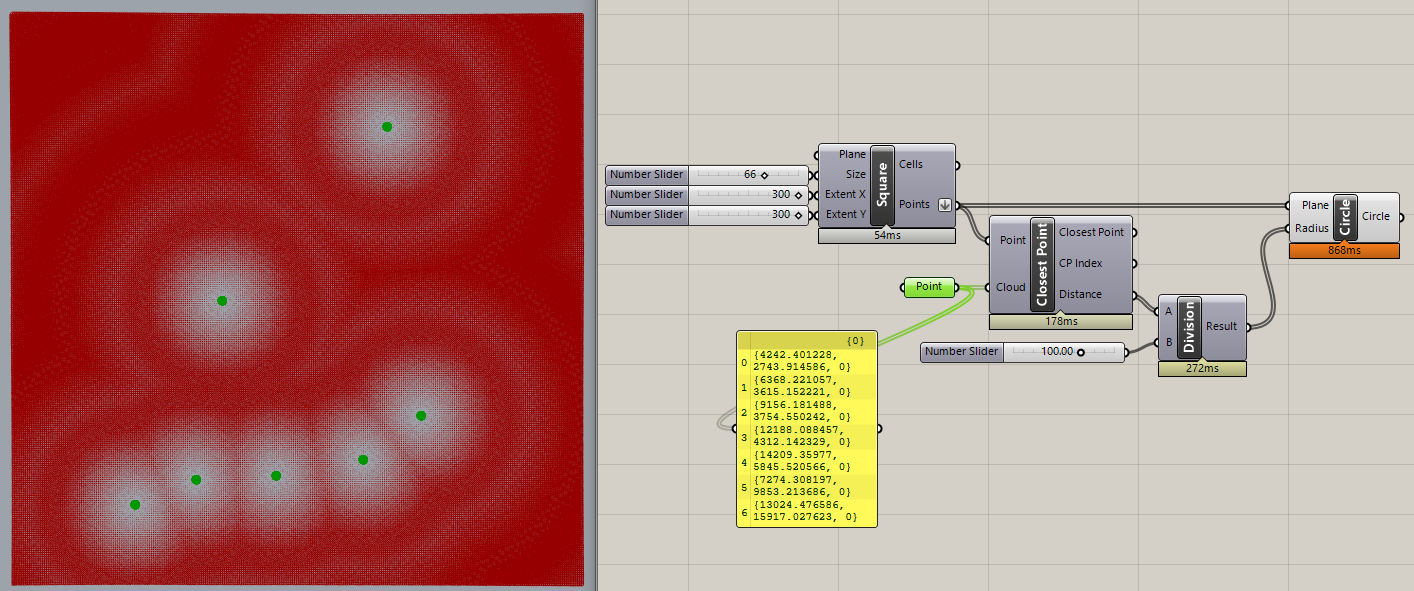Image resolution: width=1414 pixels, height=591 pixels.
Task: Select the green Point parameter capsule
Action: (928, 287)
